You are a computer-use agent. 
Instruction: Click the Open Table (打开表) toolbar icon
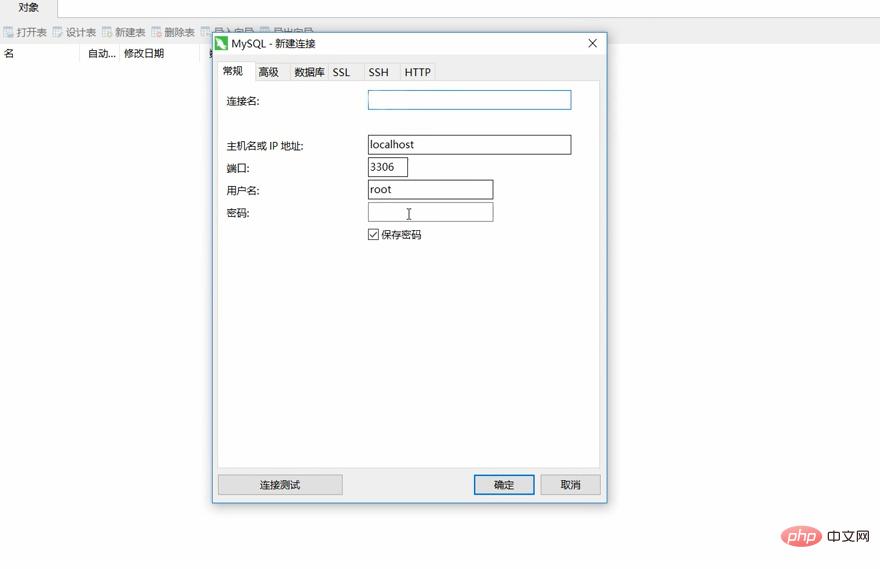(x=8, y=32)
